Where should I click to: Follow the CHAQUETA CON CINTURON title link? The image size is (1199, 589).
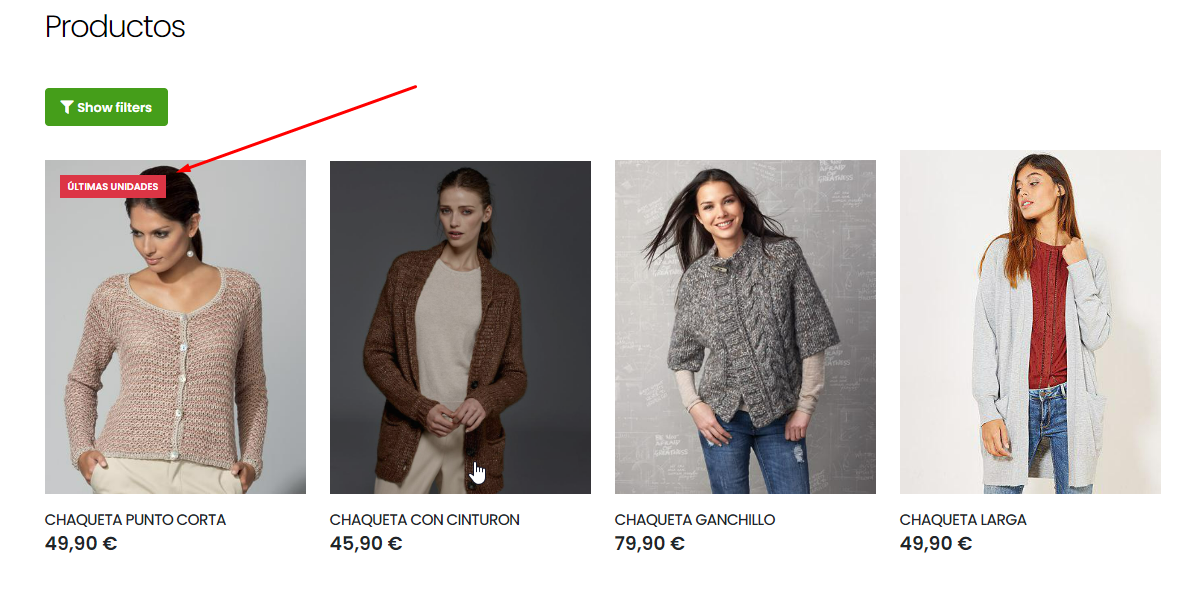click(424, 520)
